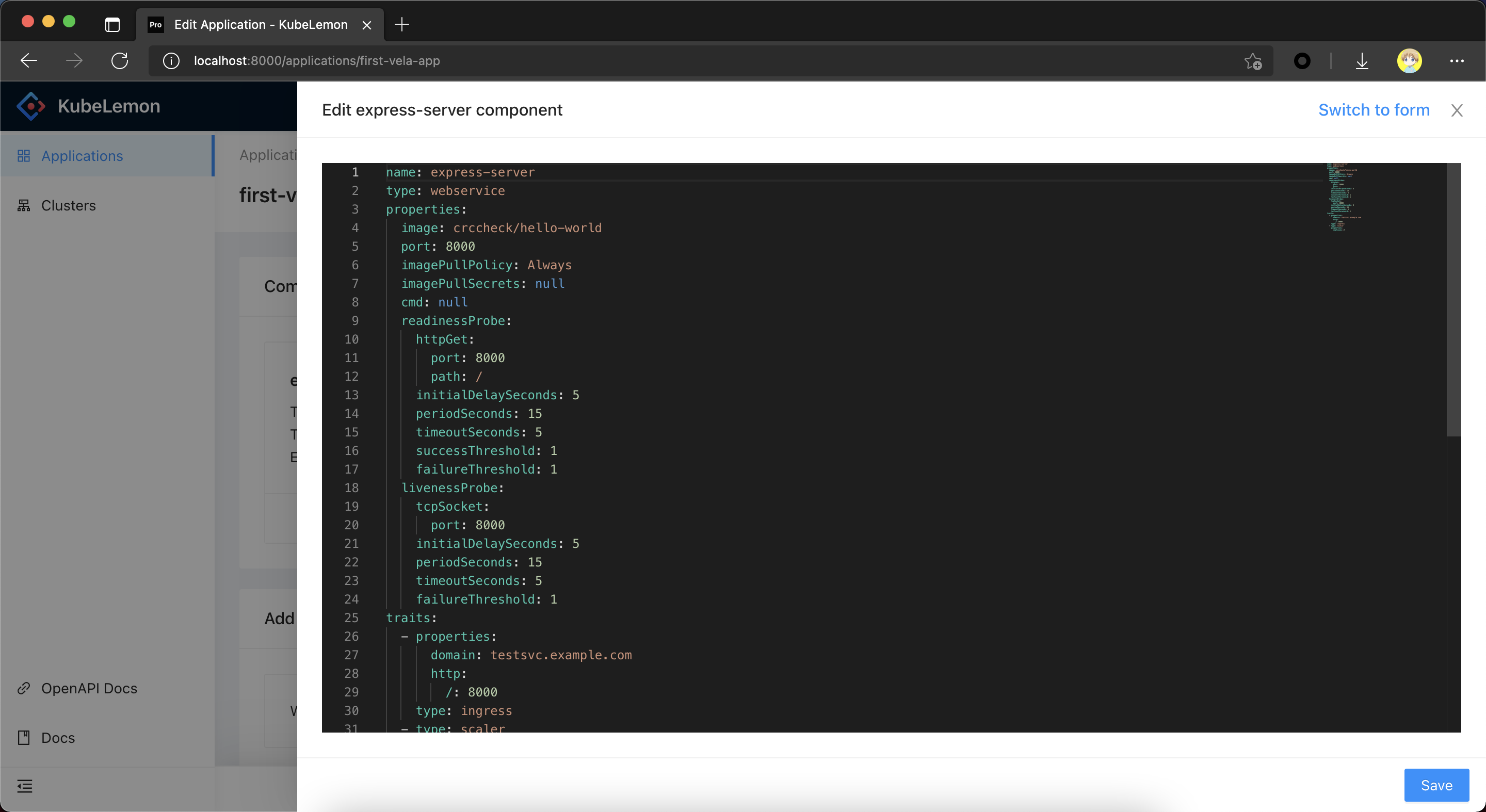Open Applications in the sidebar menu

(x=82, y=156)
